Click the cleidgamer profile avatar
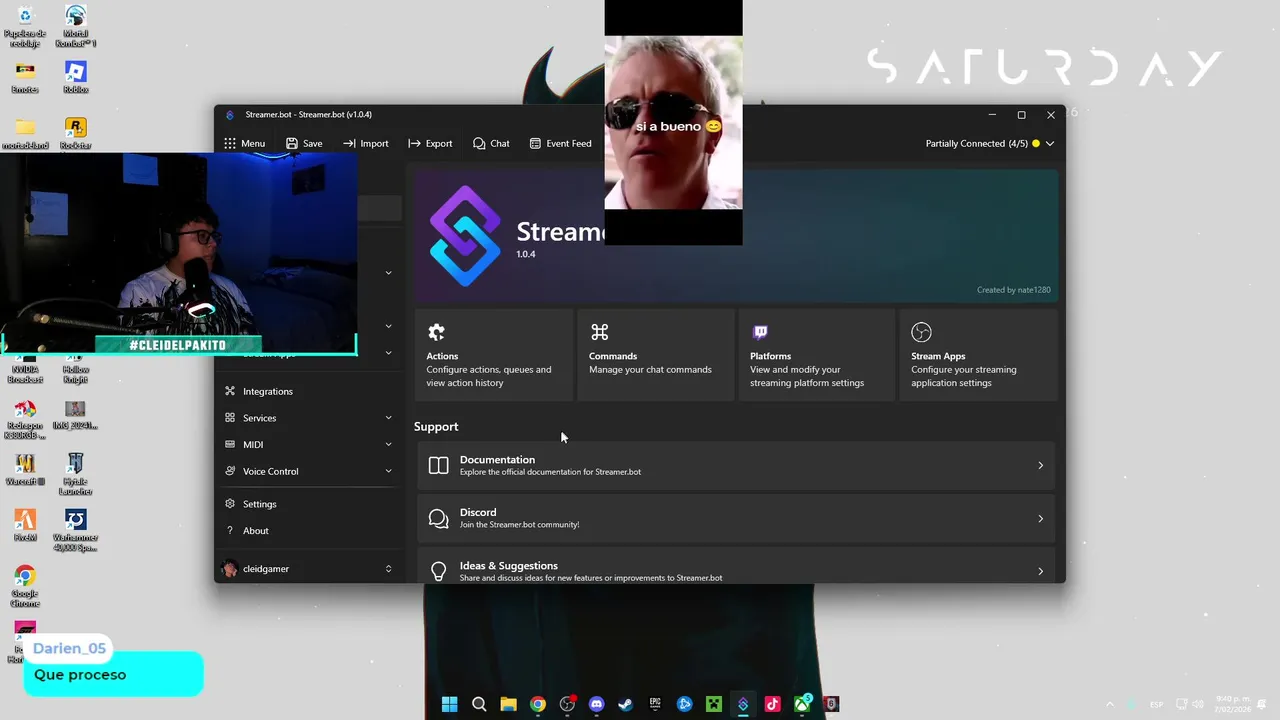The height and width of the screenshot is (720, 1280). click(229, 569)
